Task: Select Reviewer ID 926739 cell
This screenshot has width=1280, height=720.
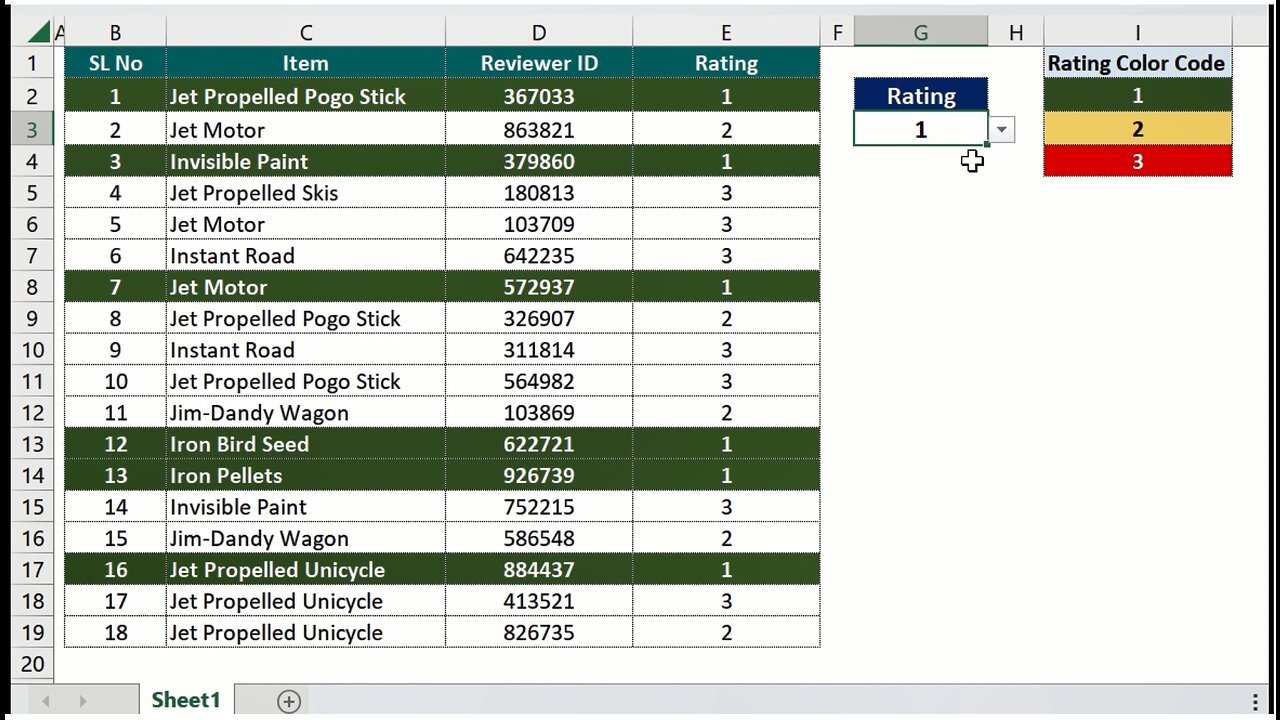Action: (x=539, y=475)
